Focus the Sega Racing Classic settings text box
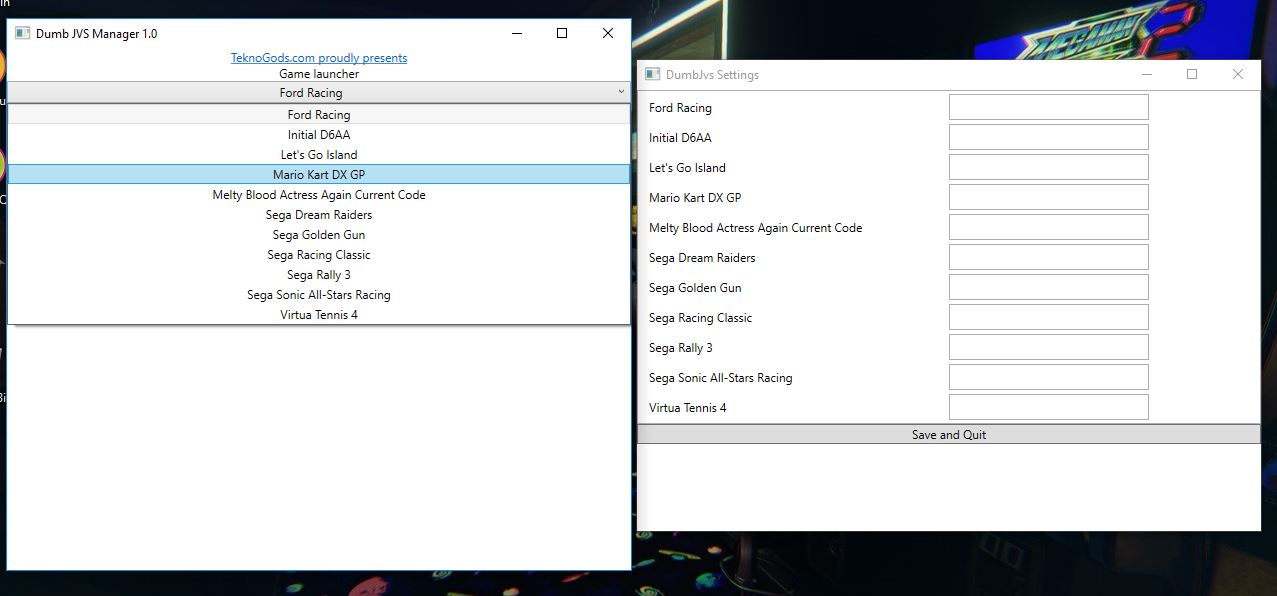 [x=1048, y=317]
